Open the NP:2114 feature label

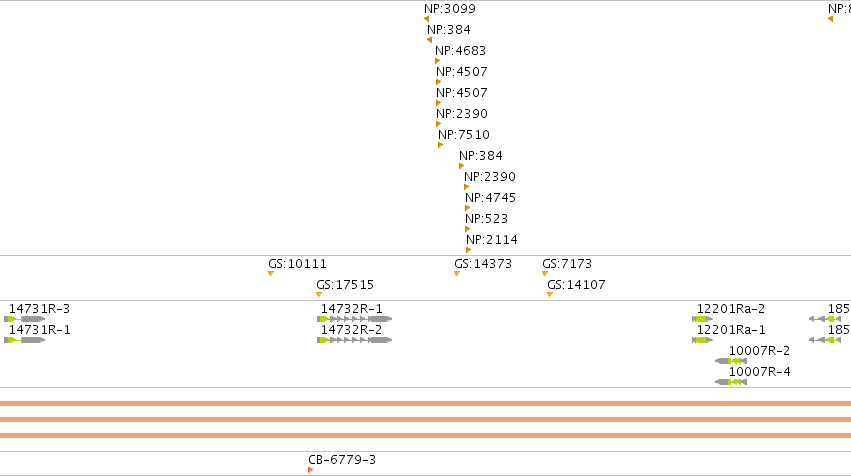click(x=492, y=239)
